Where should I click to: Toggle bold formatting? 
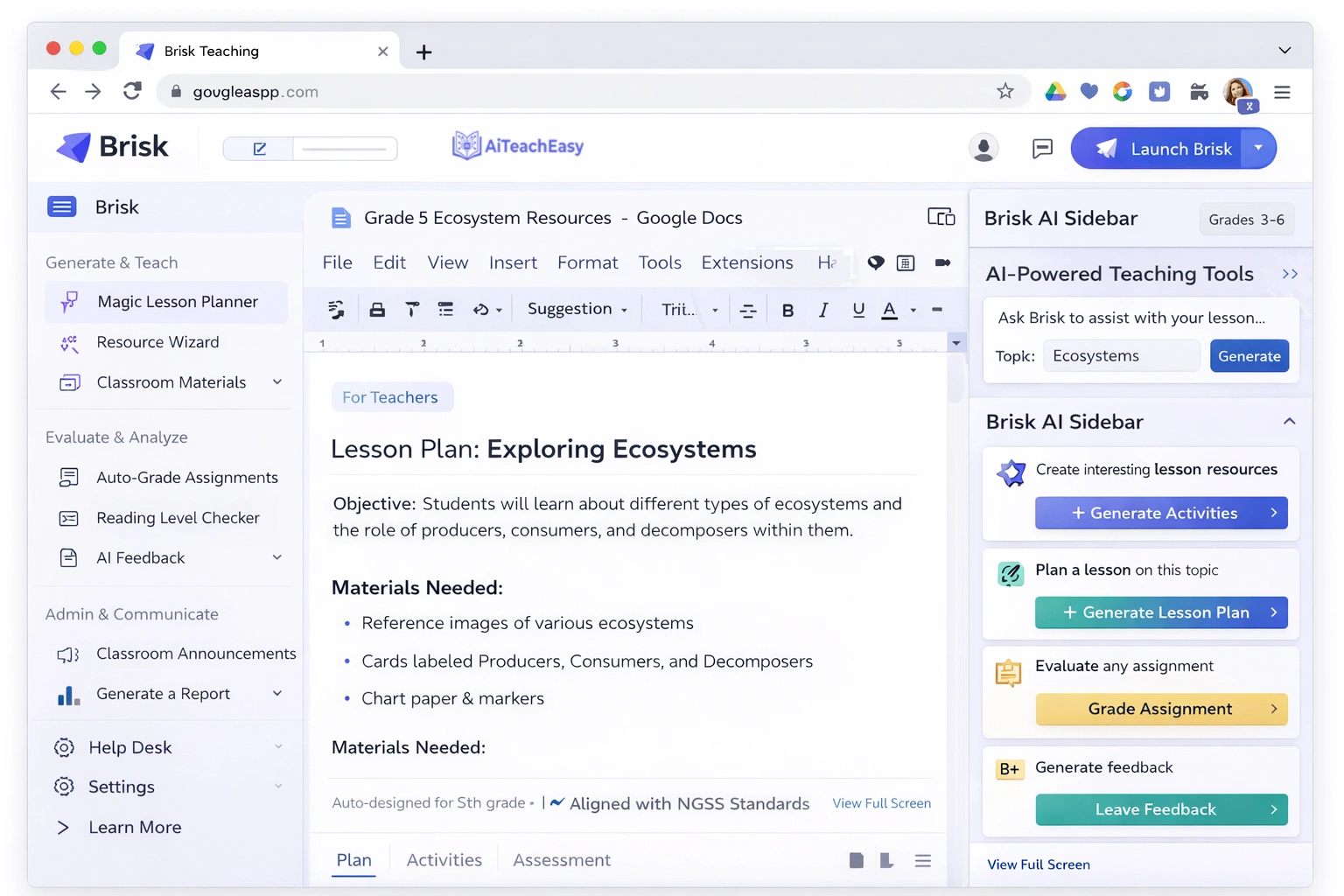tap(787, 310)
